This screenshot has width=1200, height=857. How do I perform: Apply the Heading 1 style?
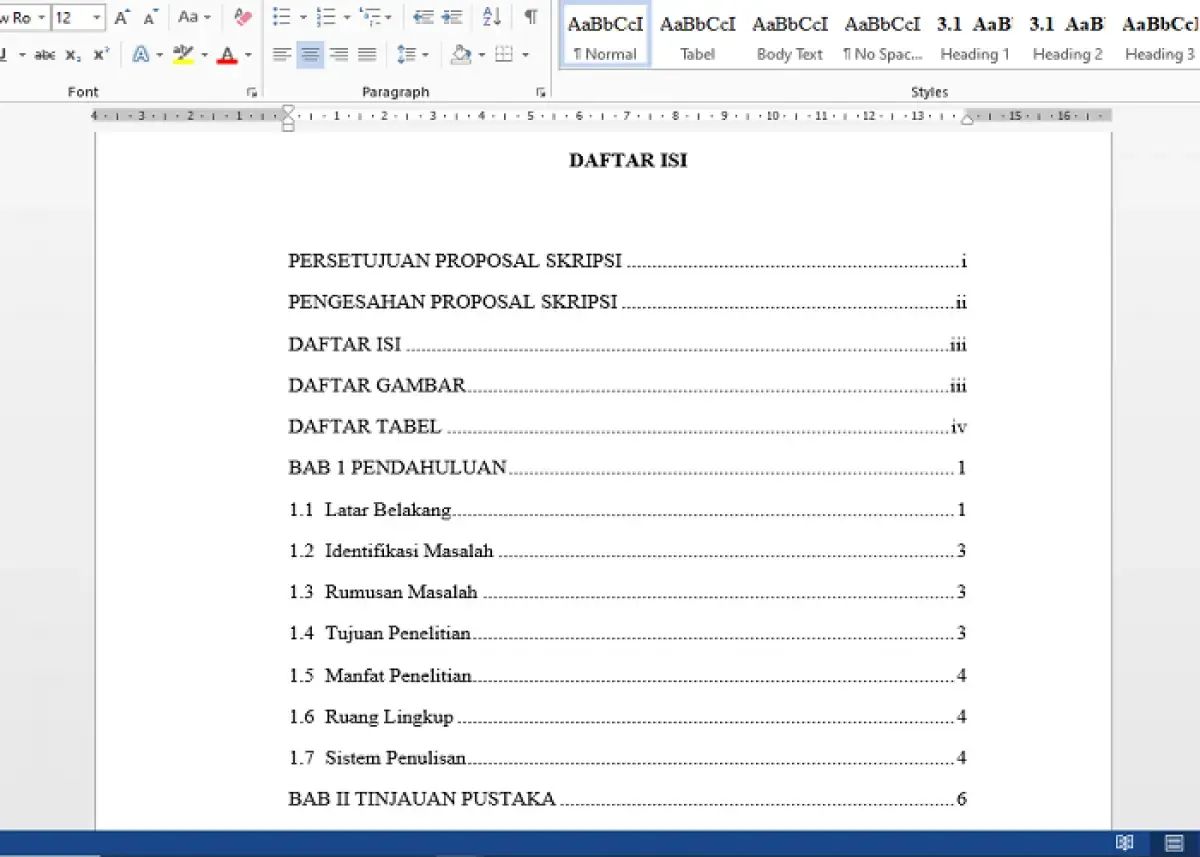pyautogui.click(x=973, y=36)
